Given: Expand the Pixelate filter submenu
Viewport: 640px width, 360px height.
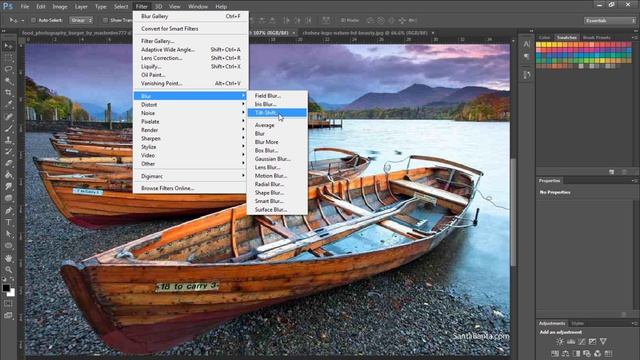Looking at the screenshot, I should point(190,122).
